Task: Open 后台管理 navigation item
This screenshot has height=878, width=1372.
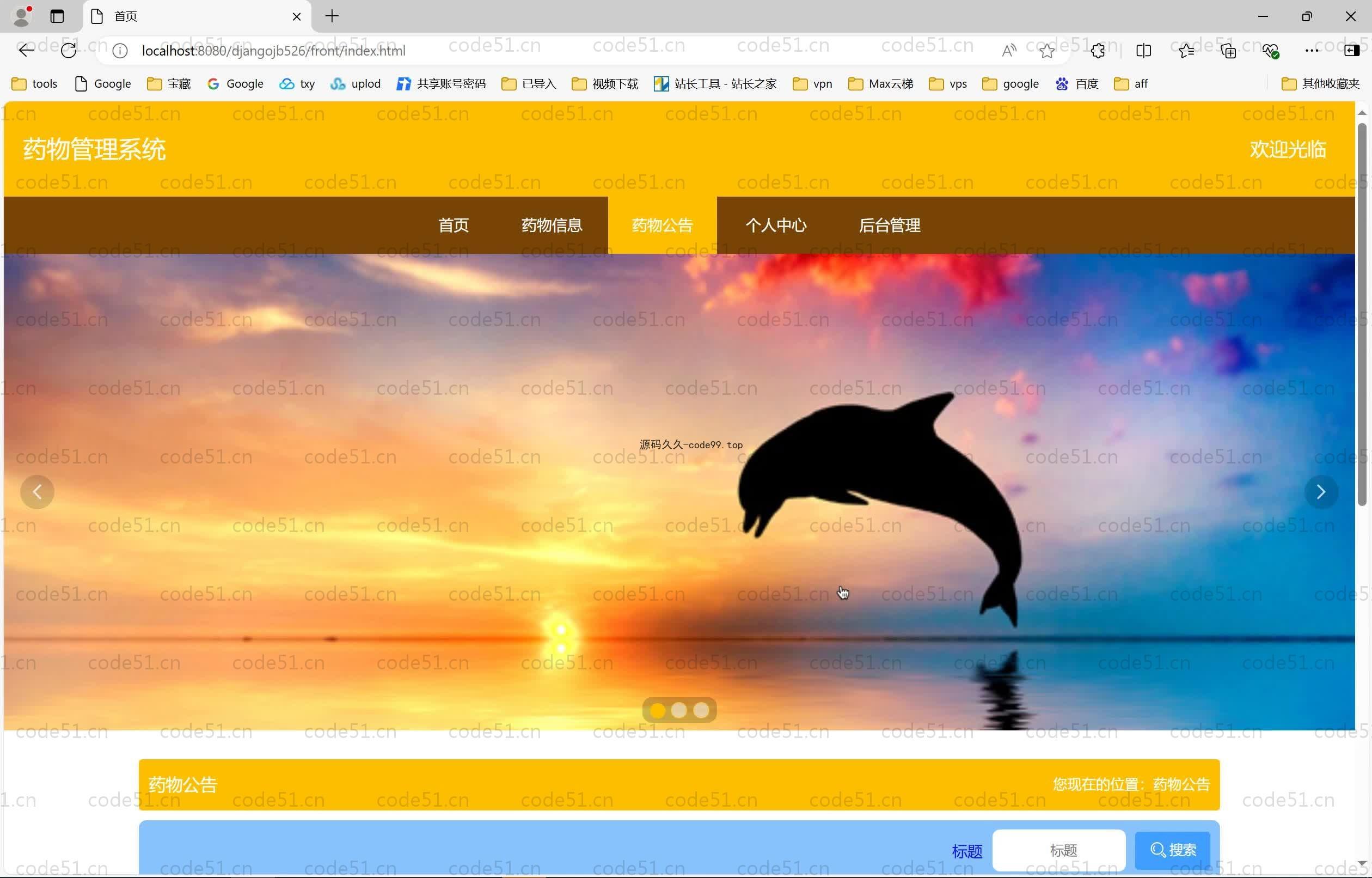Action: click(x=890, y=225)
